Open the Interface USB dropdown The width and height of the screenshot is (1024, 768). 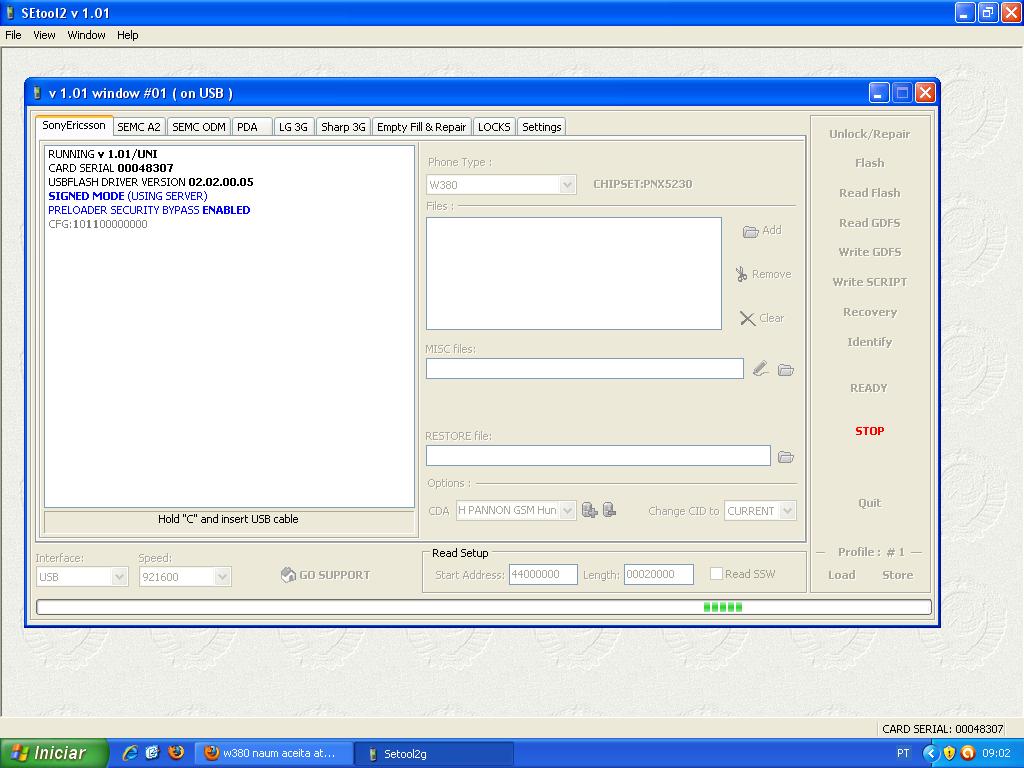119,577
